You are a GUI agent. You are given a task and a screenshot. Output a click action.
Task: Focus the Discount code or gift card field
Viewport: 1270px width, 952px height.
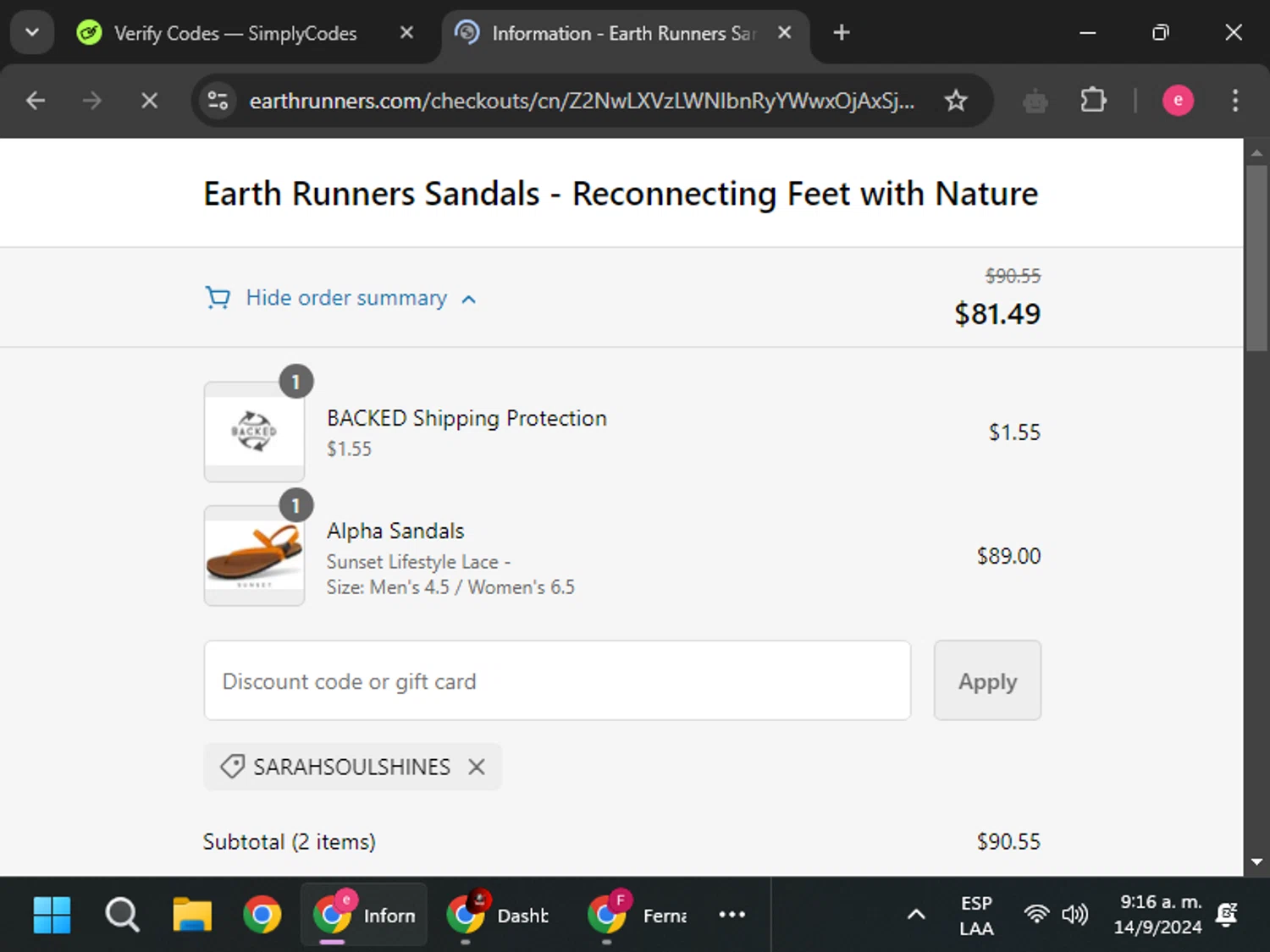tap(557, 680)
